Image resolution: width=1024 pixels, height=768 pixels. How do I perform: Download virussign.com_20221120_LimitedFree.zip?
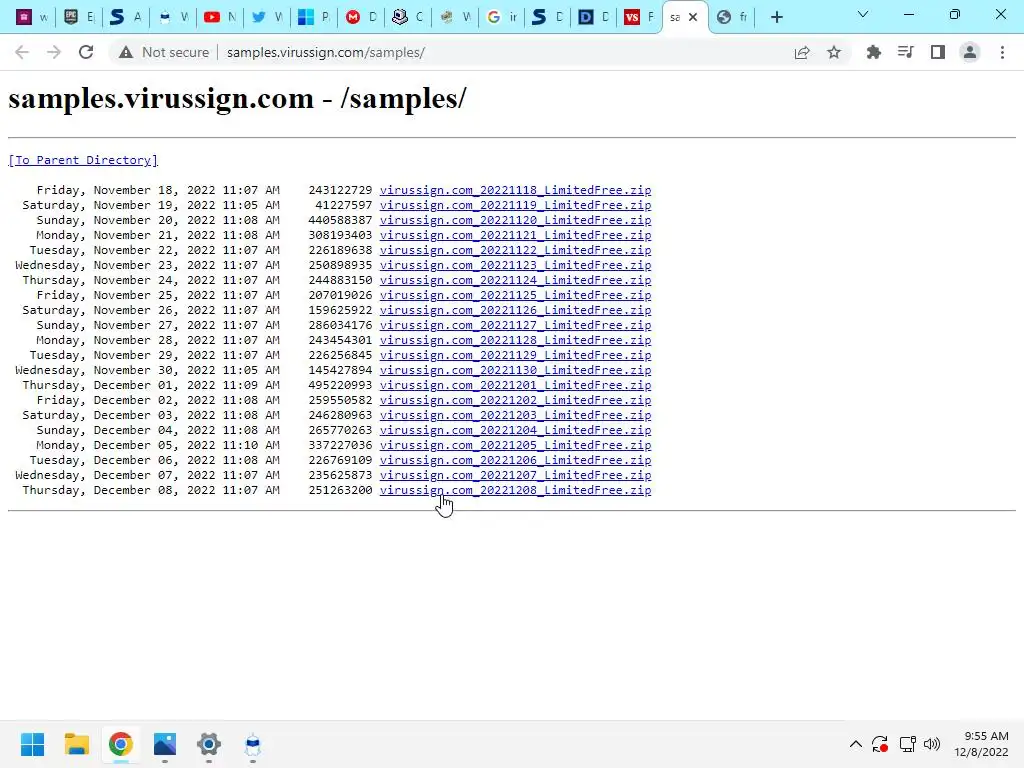point(515,220)
